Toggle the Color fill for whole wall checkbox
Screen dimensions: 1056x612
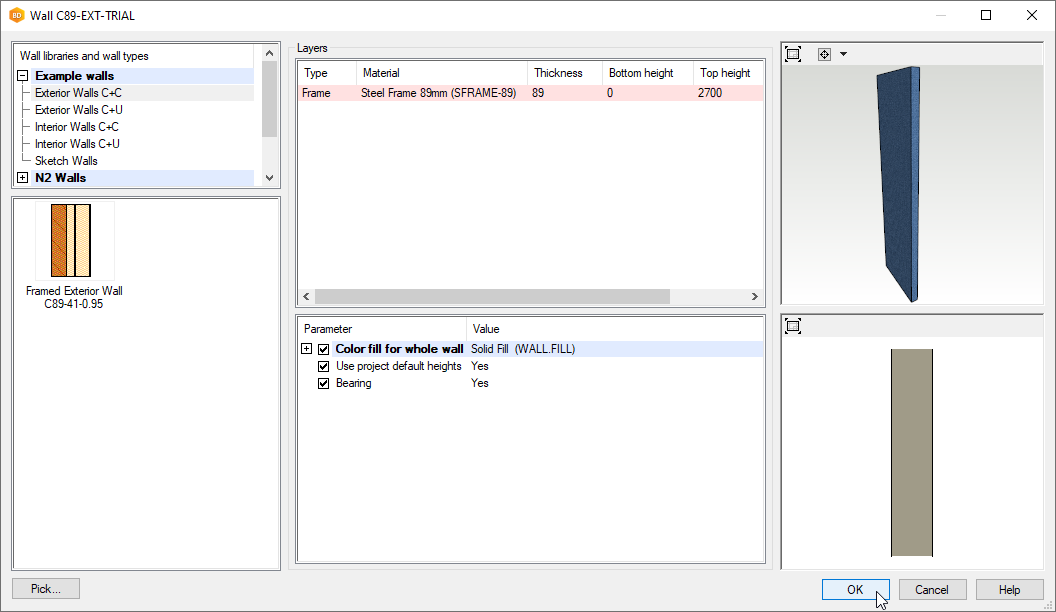[323, 349]
